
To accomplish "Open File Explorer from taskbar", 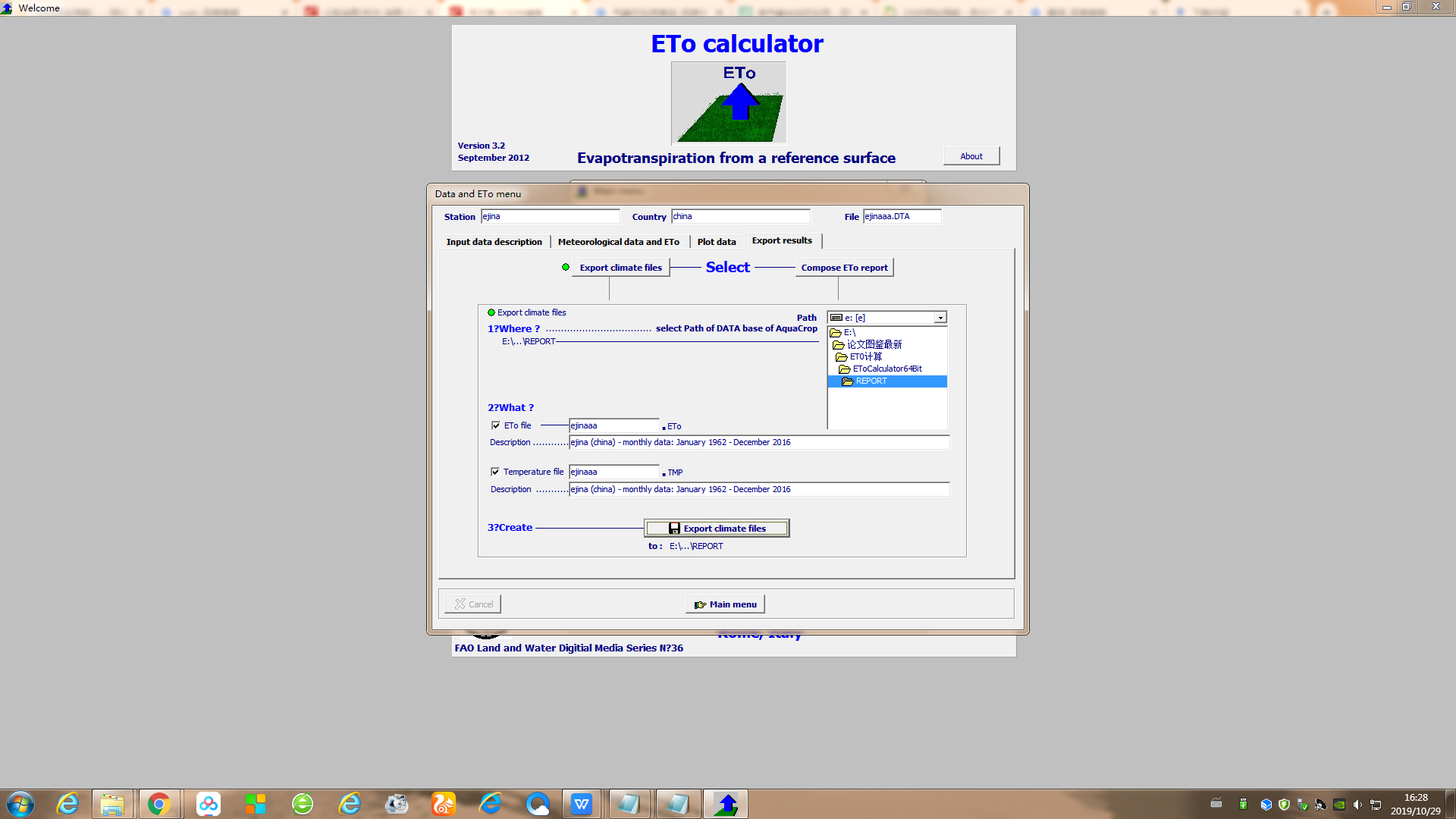I will click(x=112, y=804).
